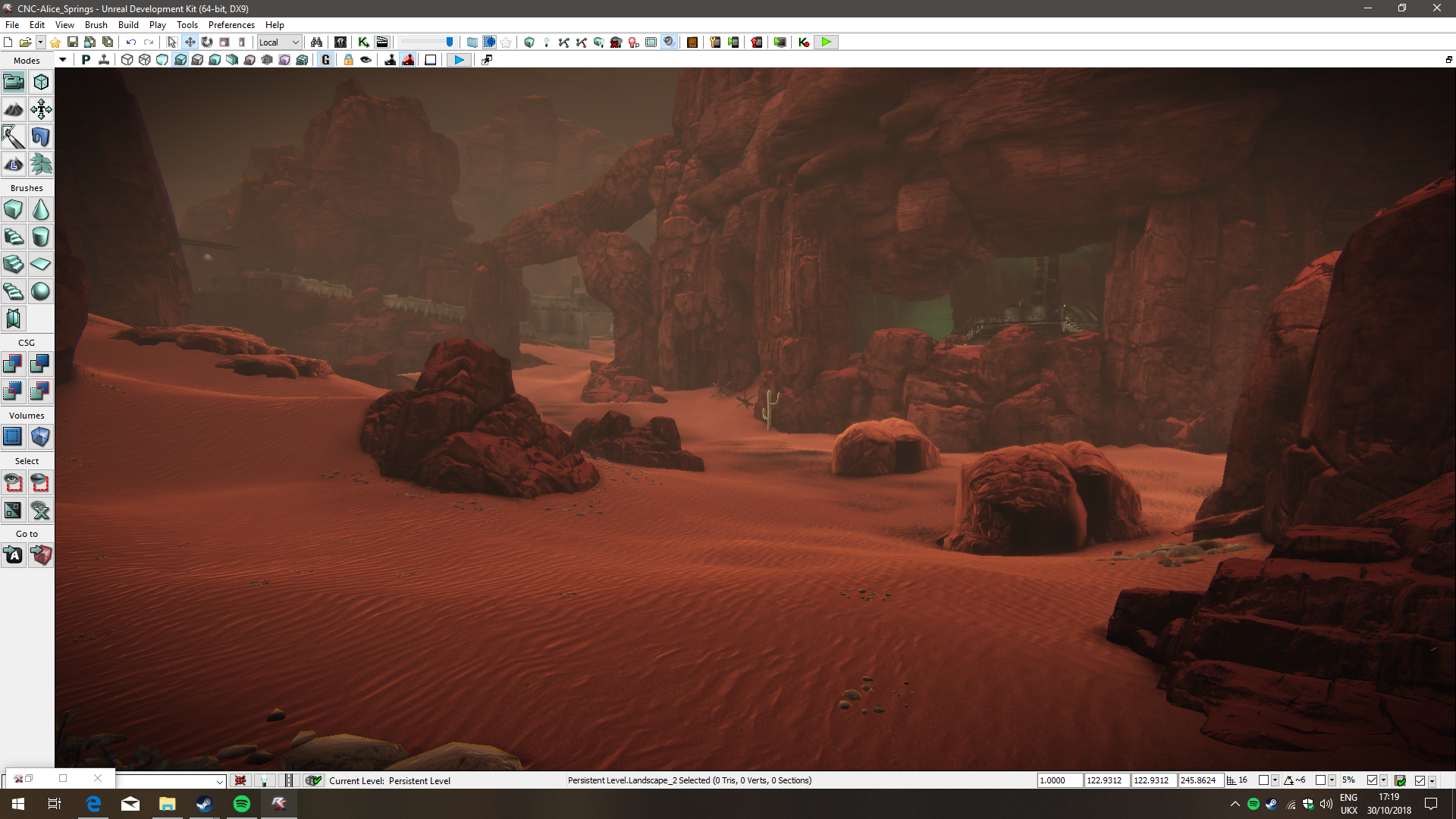Enable Texture alignment mode

41,109
